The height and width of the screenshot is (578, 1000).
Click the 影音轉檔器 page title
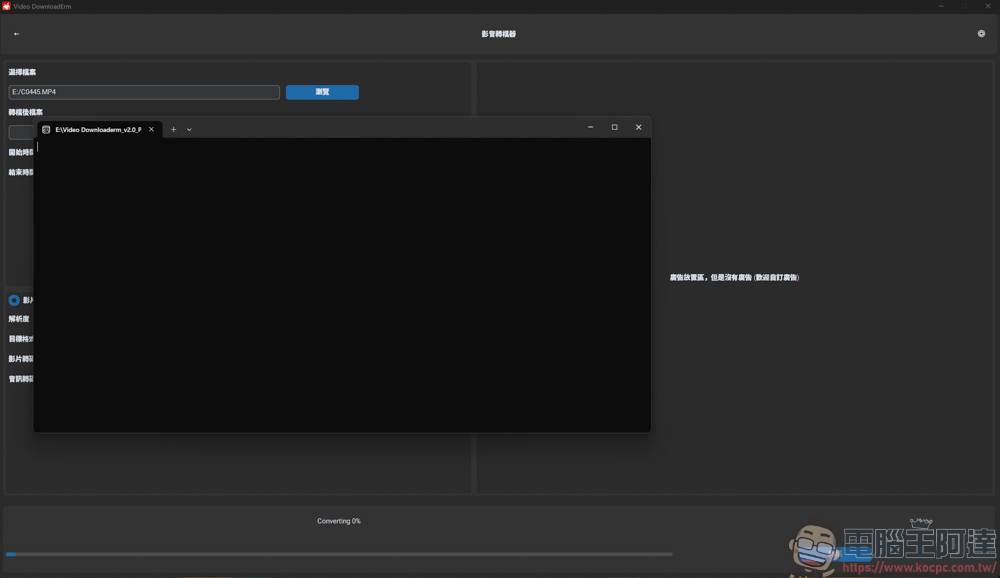click(499, 34)
